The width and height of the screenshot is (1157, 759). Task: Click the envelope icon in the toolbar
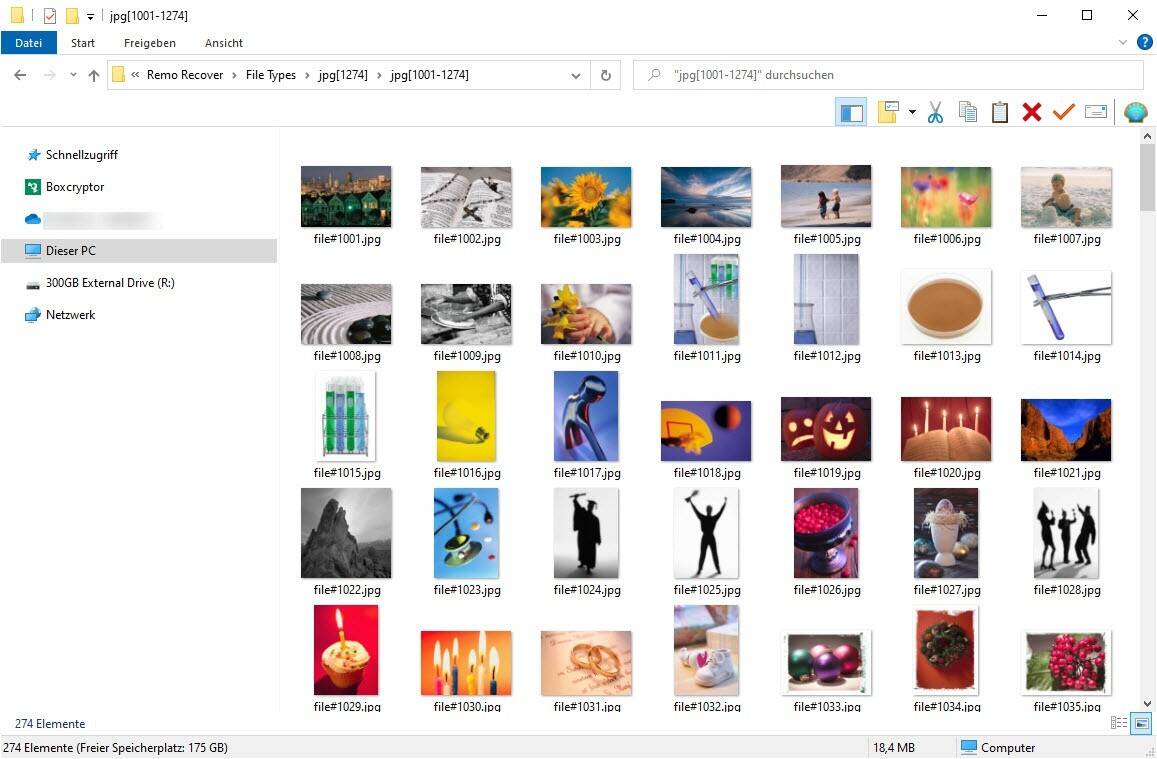click(1096, 112)
